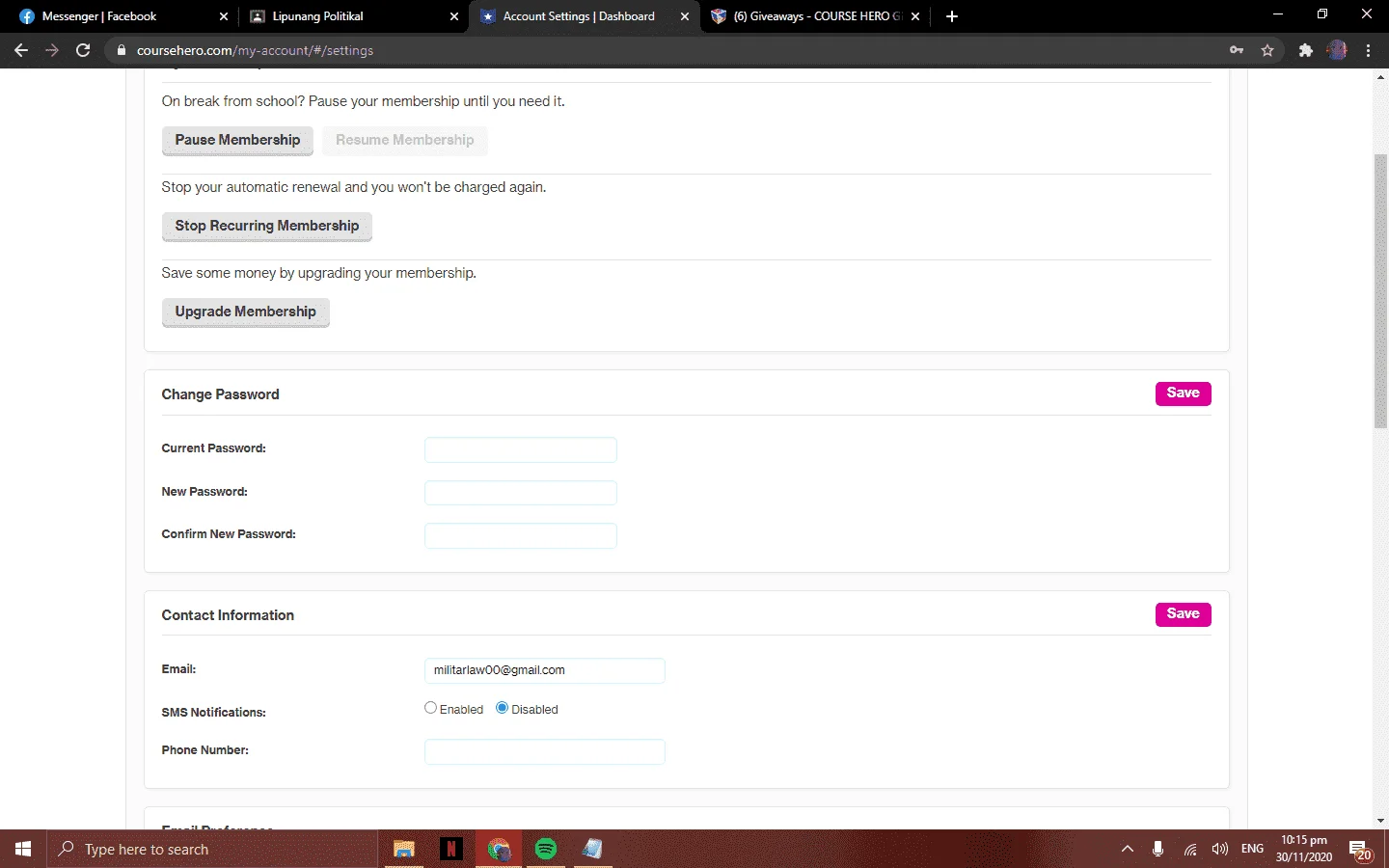Open the Chrome extensions puzzle icon
1389x868 pixels.
tap(1306, 50)
